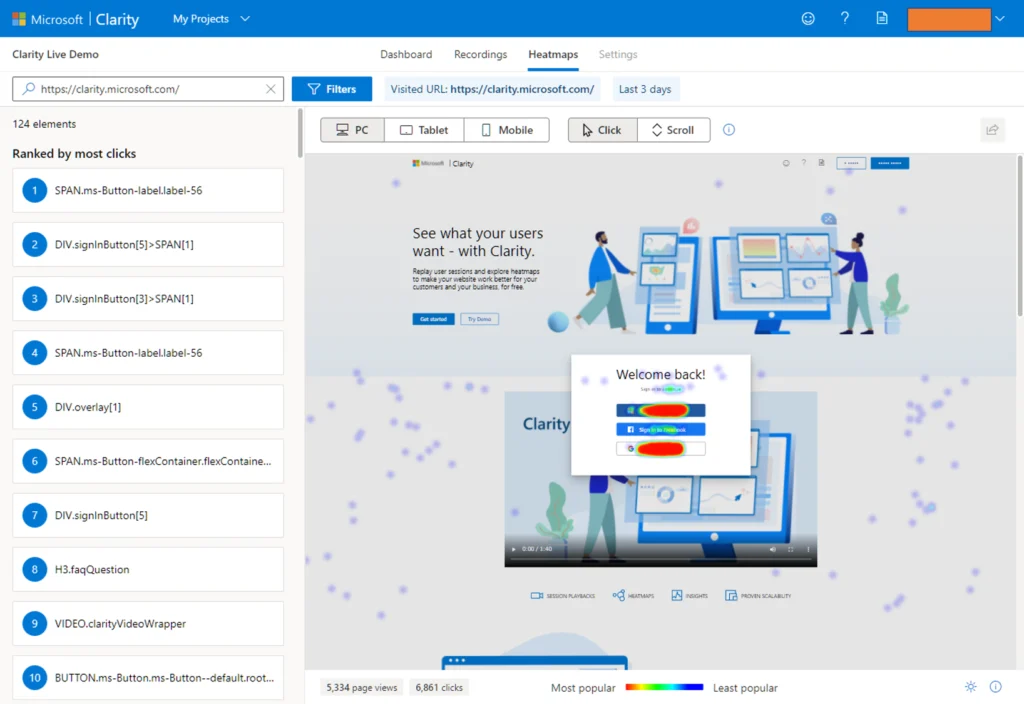Click Get started in the preview

[433, 319]
